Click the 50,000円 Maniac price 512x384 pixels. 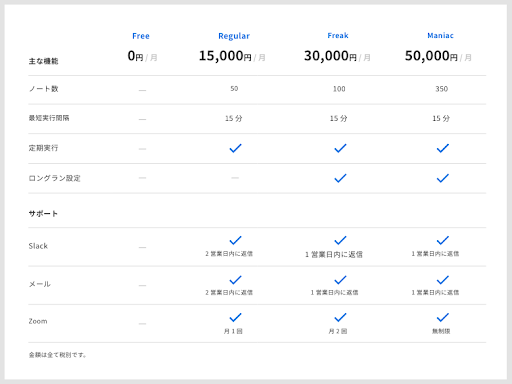click(431, 56)
